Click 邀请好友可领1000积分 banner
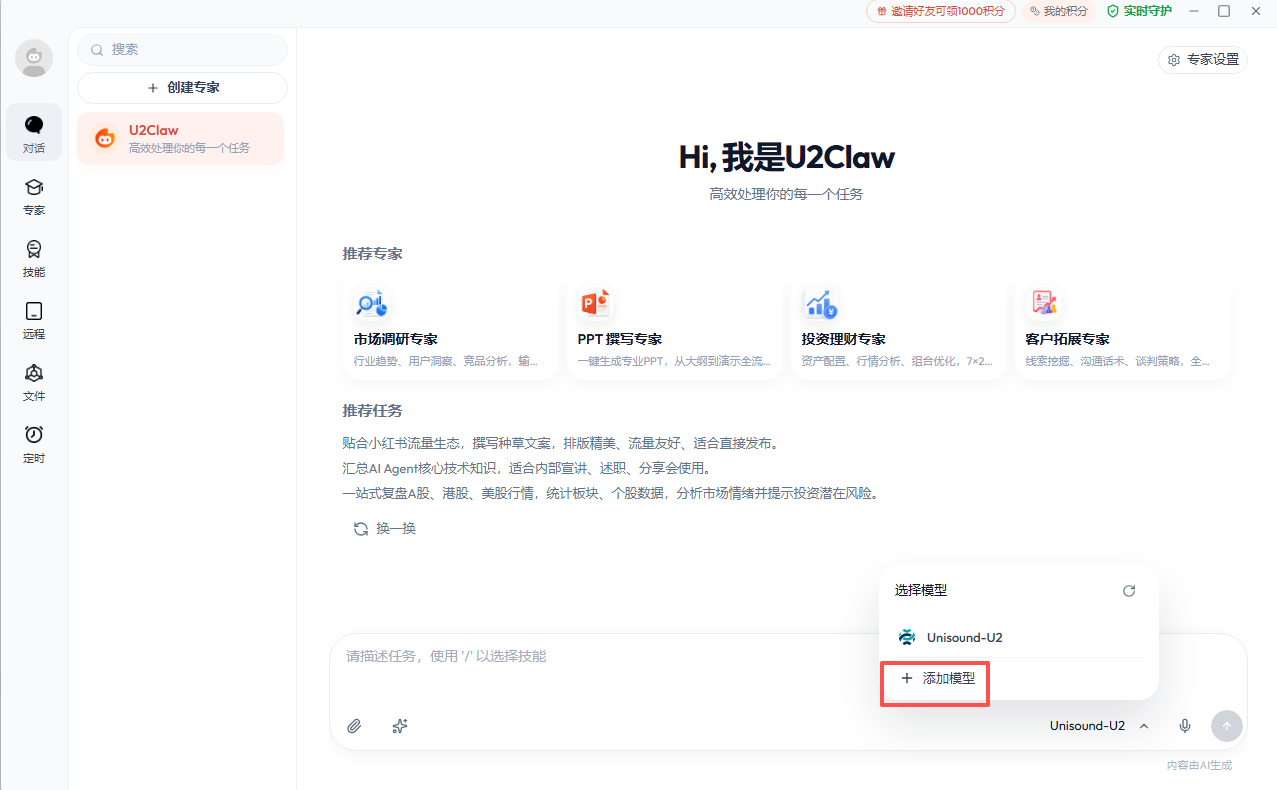The image size is (1277, 790). (941, 11)
